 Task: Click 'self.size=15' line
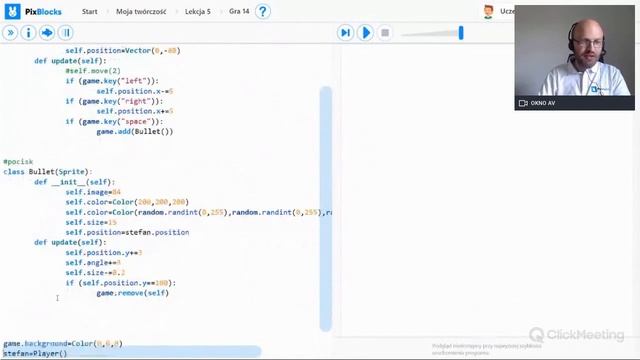[x=91, y=222]
